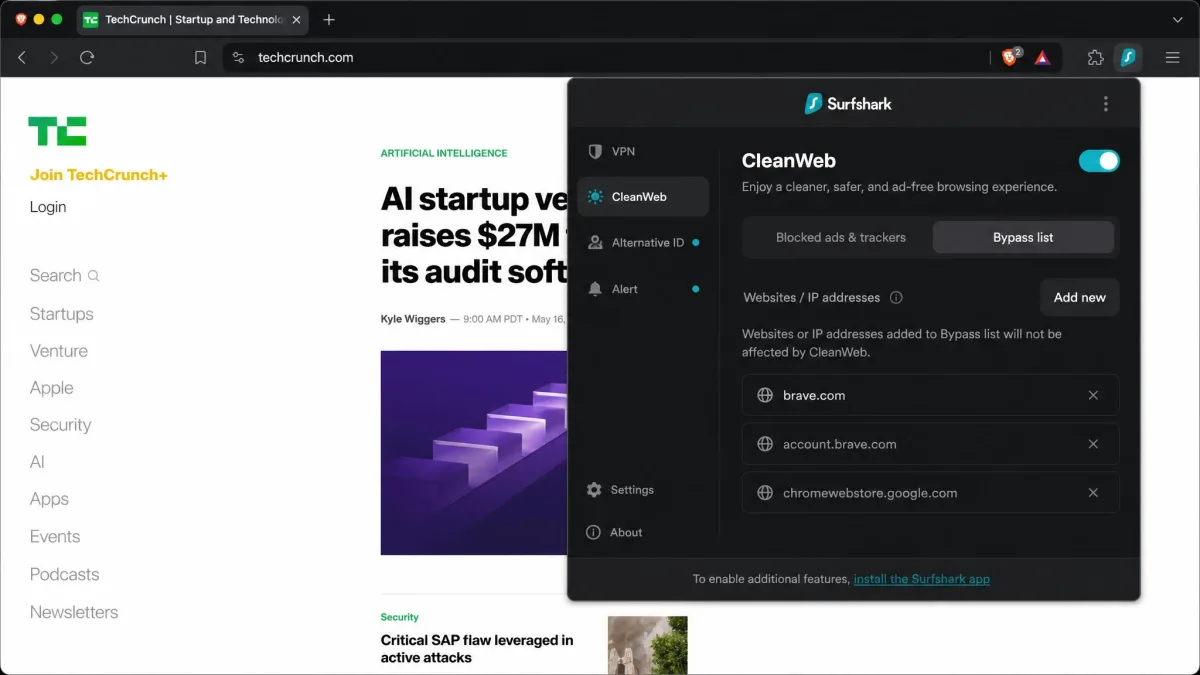Open Newsletters page

(x=74, y=612)
